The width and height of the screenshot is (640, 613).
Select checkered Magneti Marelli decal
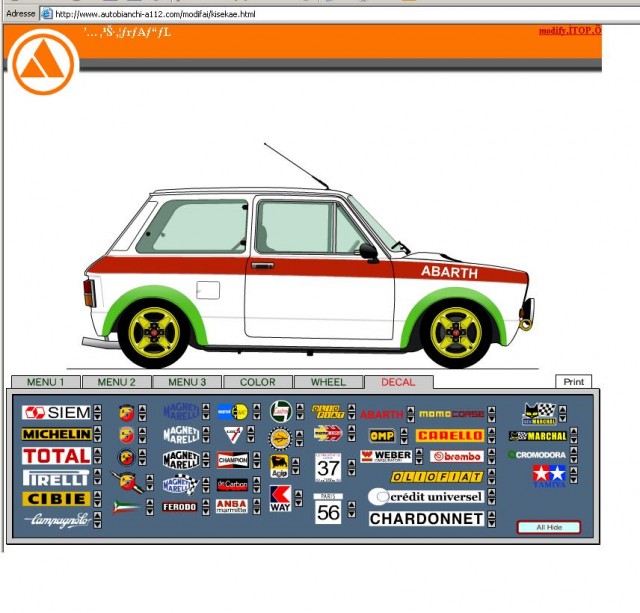pyautogui.click(x=180, y=484)
